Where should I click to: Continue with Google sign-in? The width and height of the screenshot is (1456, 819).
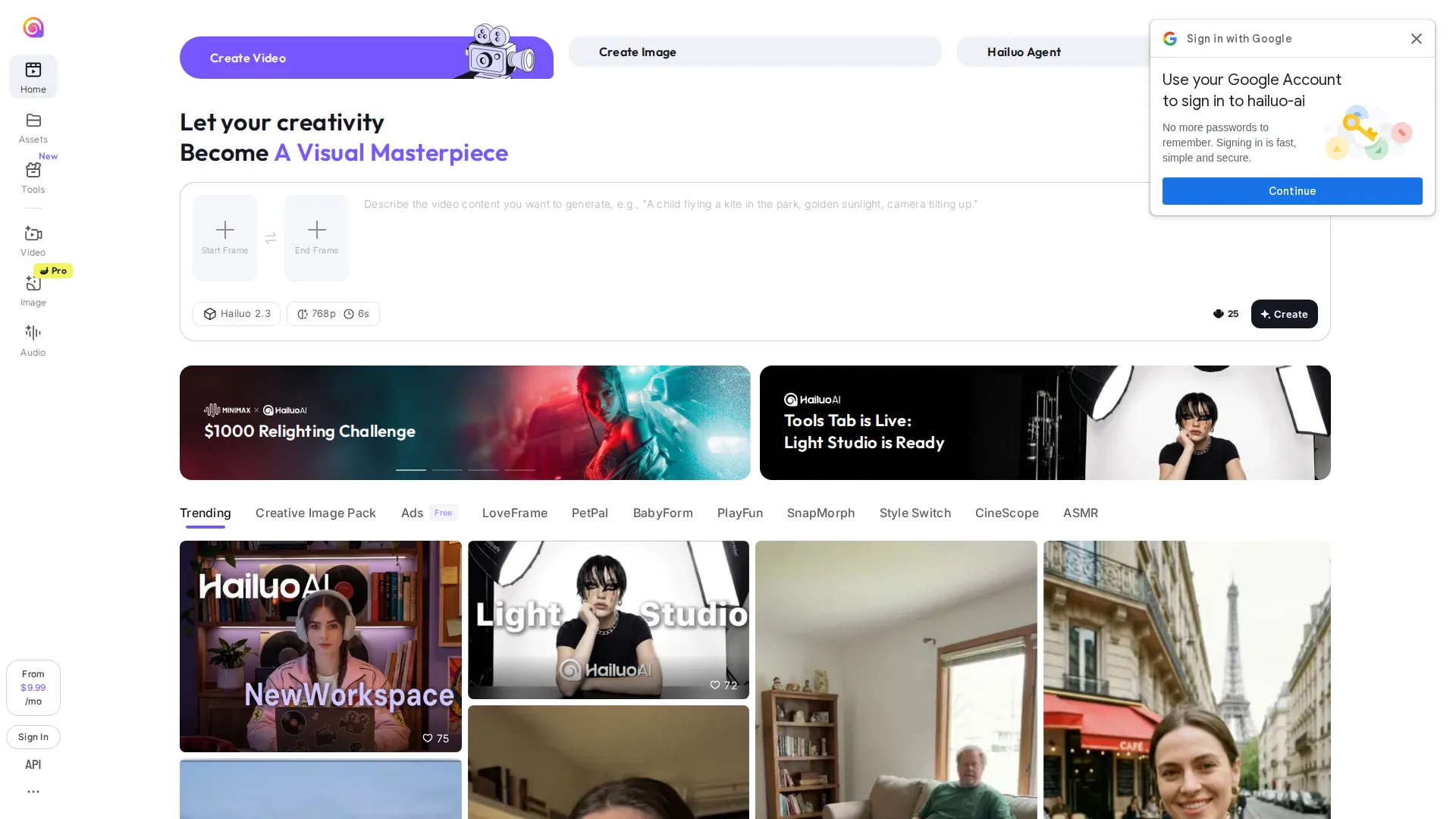point(1292,191)
